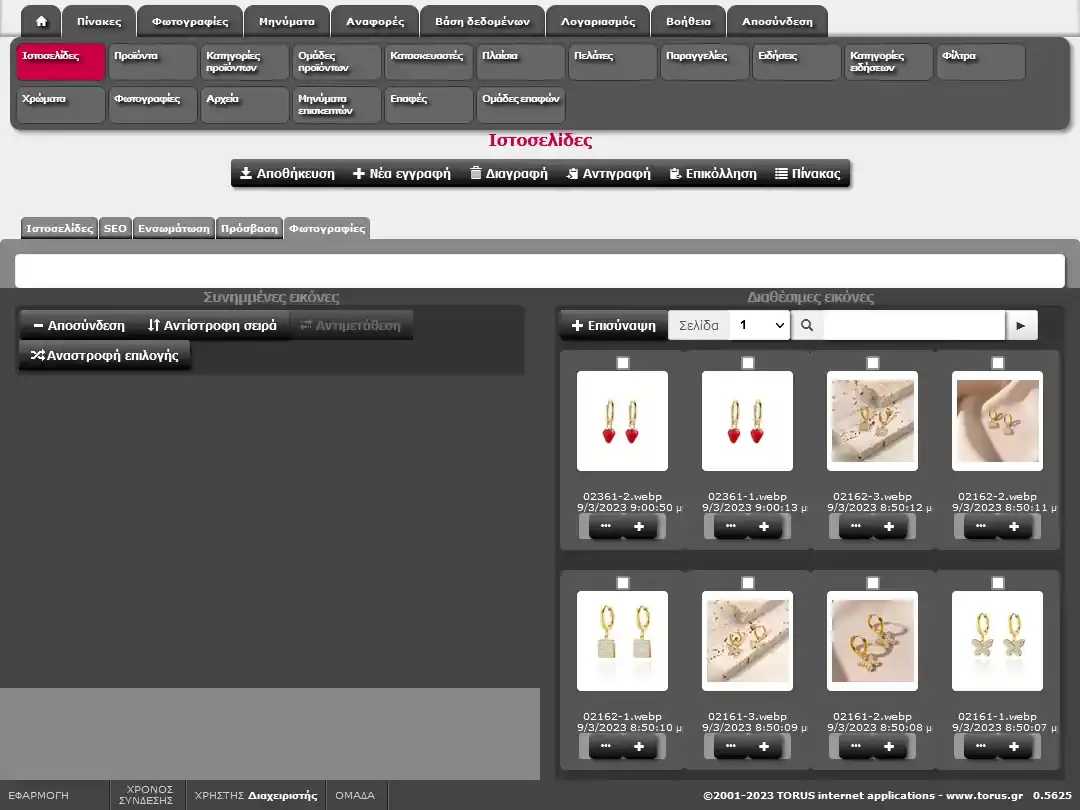
Task: Click the Αναστροφή επιλογής button
Action: pos(104,355)
